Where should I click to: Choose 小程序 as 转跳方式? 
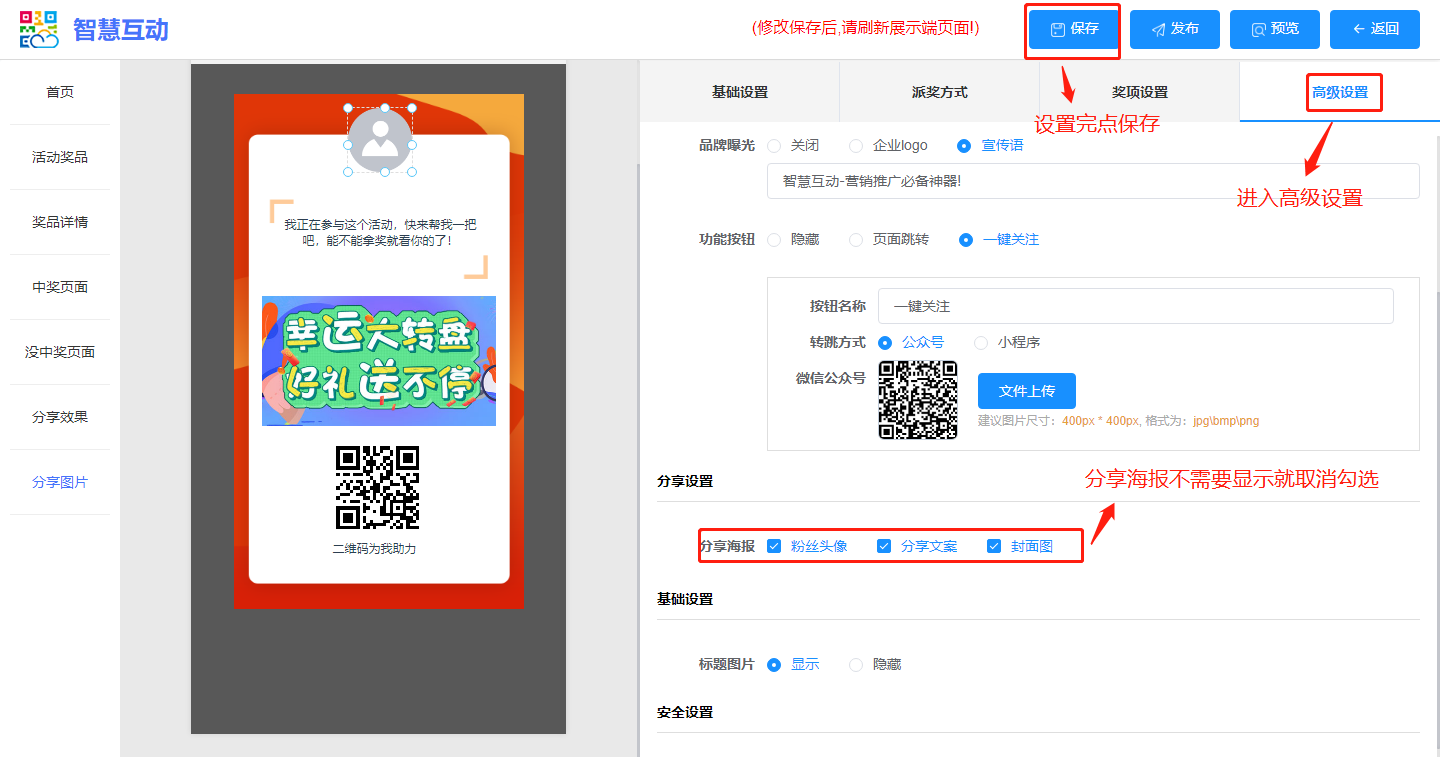pyautogui.click(x=981, y=342)
